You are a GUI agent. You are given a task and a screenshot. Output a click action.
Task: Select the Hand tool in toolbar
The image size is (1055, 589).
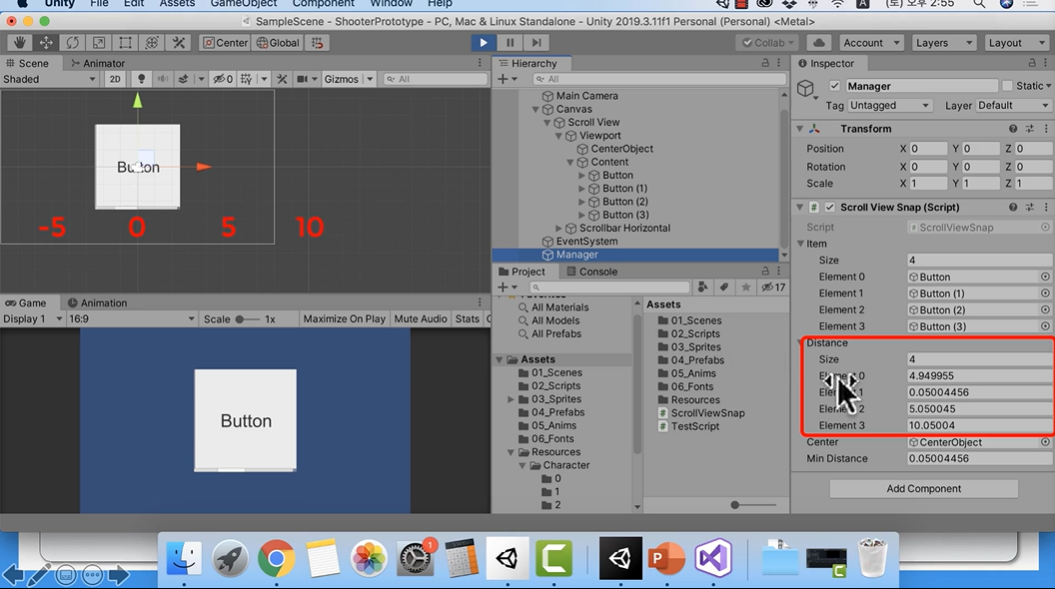20,42
